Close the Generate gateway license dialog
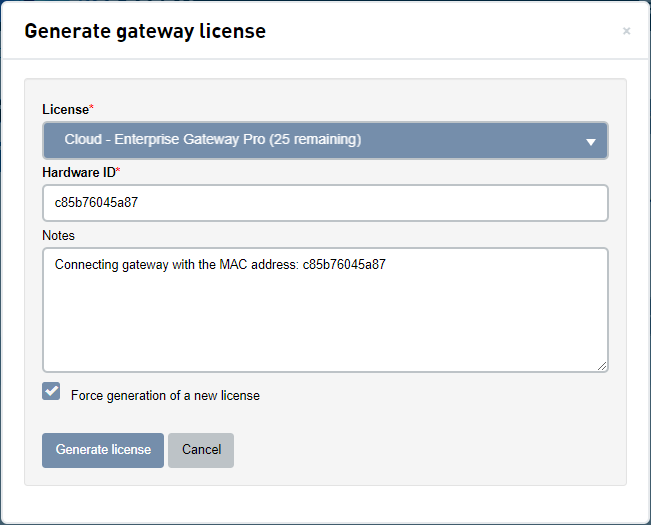651x525 pixels. pyautogui.click(x=626, y=31)
